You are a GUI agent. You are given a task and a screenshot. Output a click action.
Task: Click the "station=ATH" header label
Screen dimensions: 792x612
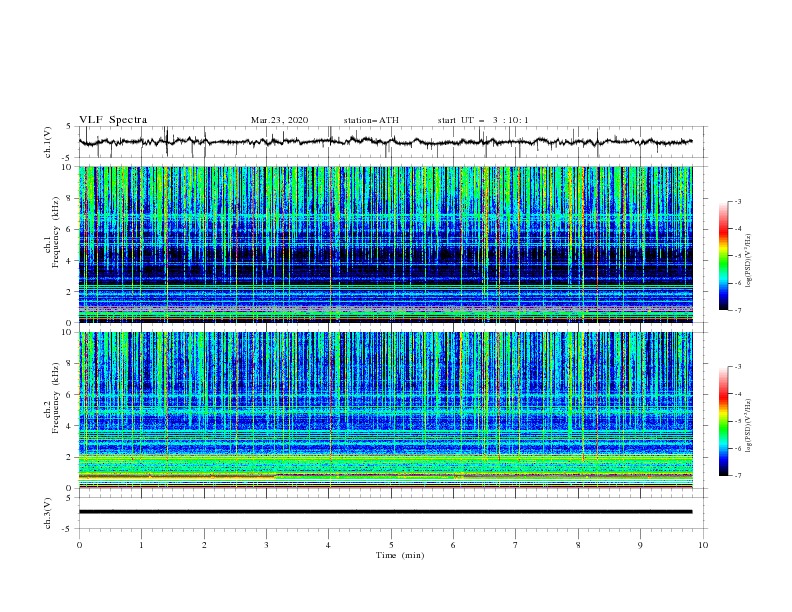click(x=371, y=120)
